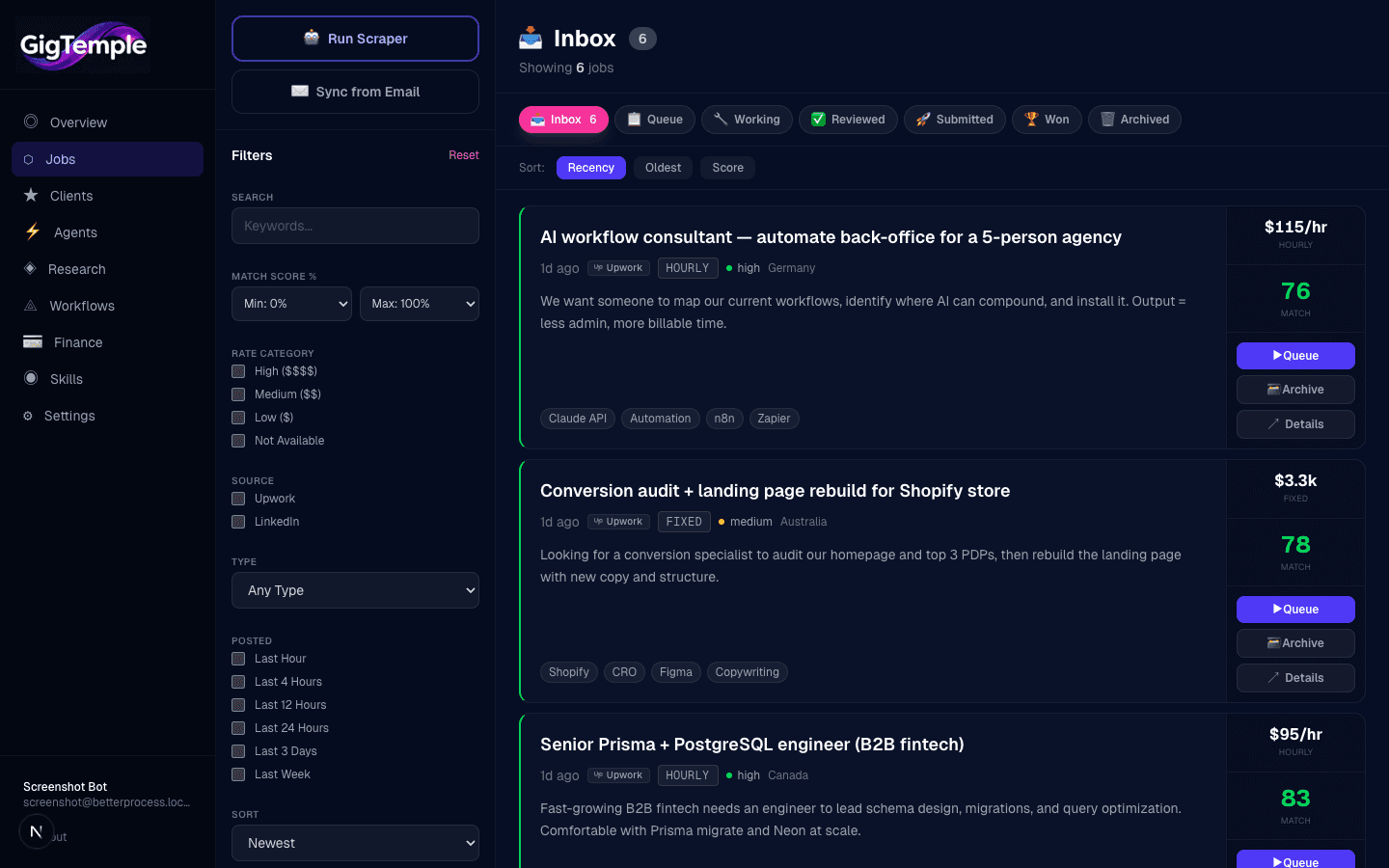Open the Min match score dropdown
Screen dimensions: 1389x868
click(291, 304)
